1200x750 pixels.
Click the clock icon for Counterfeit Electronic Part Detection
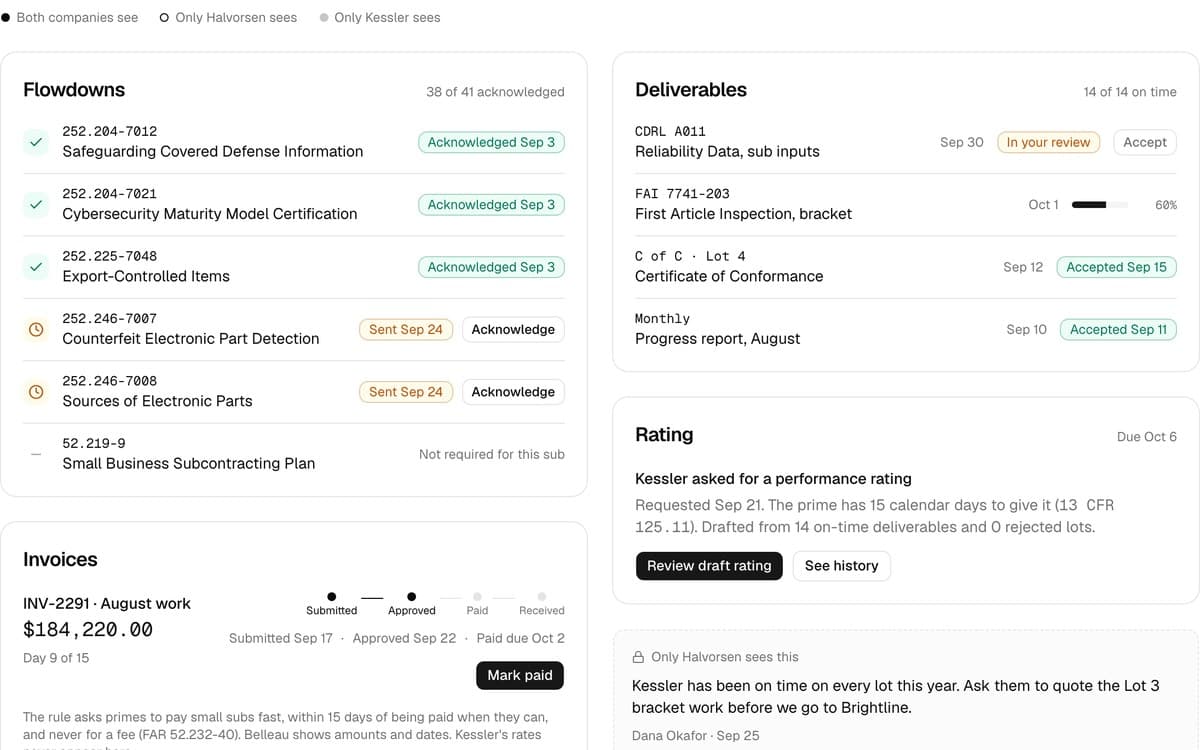point(36,329)
